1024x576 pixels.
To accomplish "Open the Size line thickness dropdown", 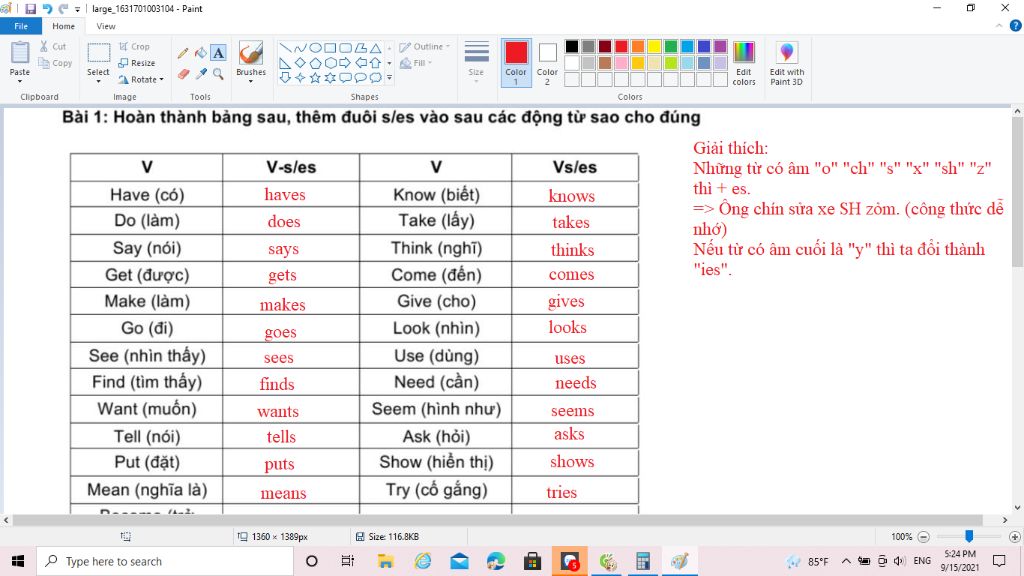I will pyautogui.click(x=476, y=63).
